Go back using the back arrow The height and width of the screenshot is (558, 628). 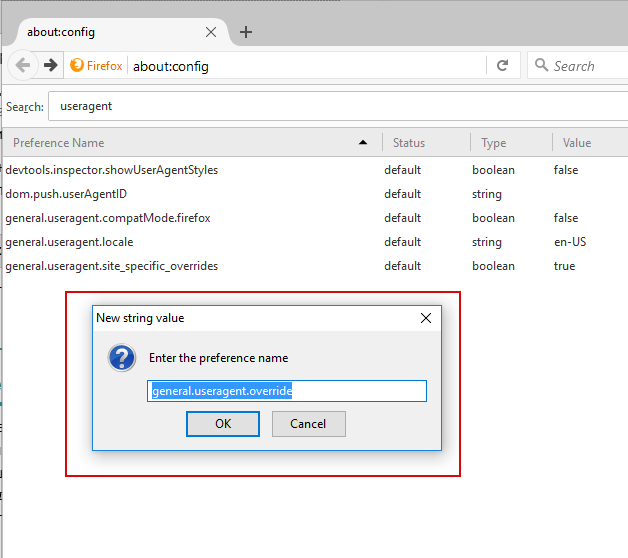click(x=23, y=65)
